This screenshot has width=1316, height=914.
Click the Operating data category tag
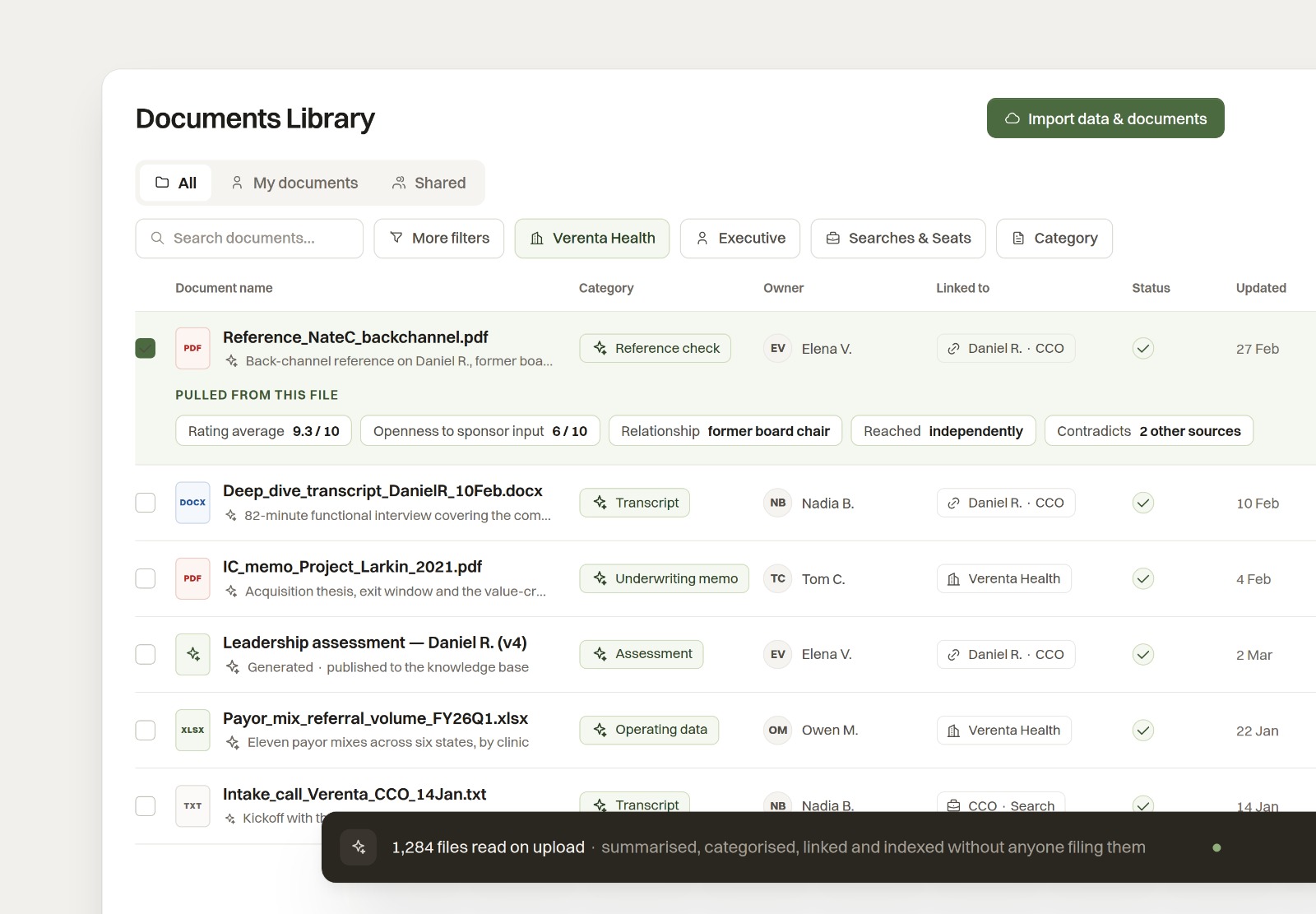click(x=649, y=730)
